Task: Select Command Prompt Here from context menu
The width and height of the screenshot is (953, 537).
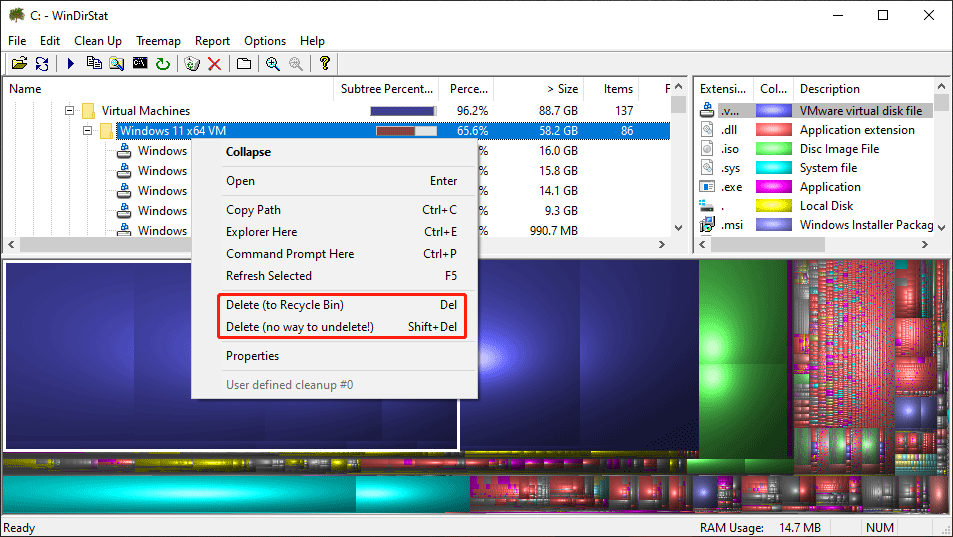Action: 334,253
